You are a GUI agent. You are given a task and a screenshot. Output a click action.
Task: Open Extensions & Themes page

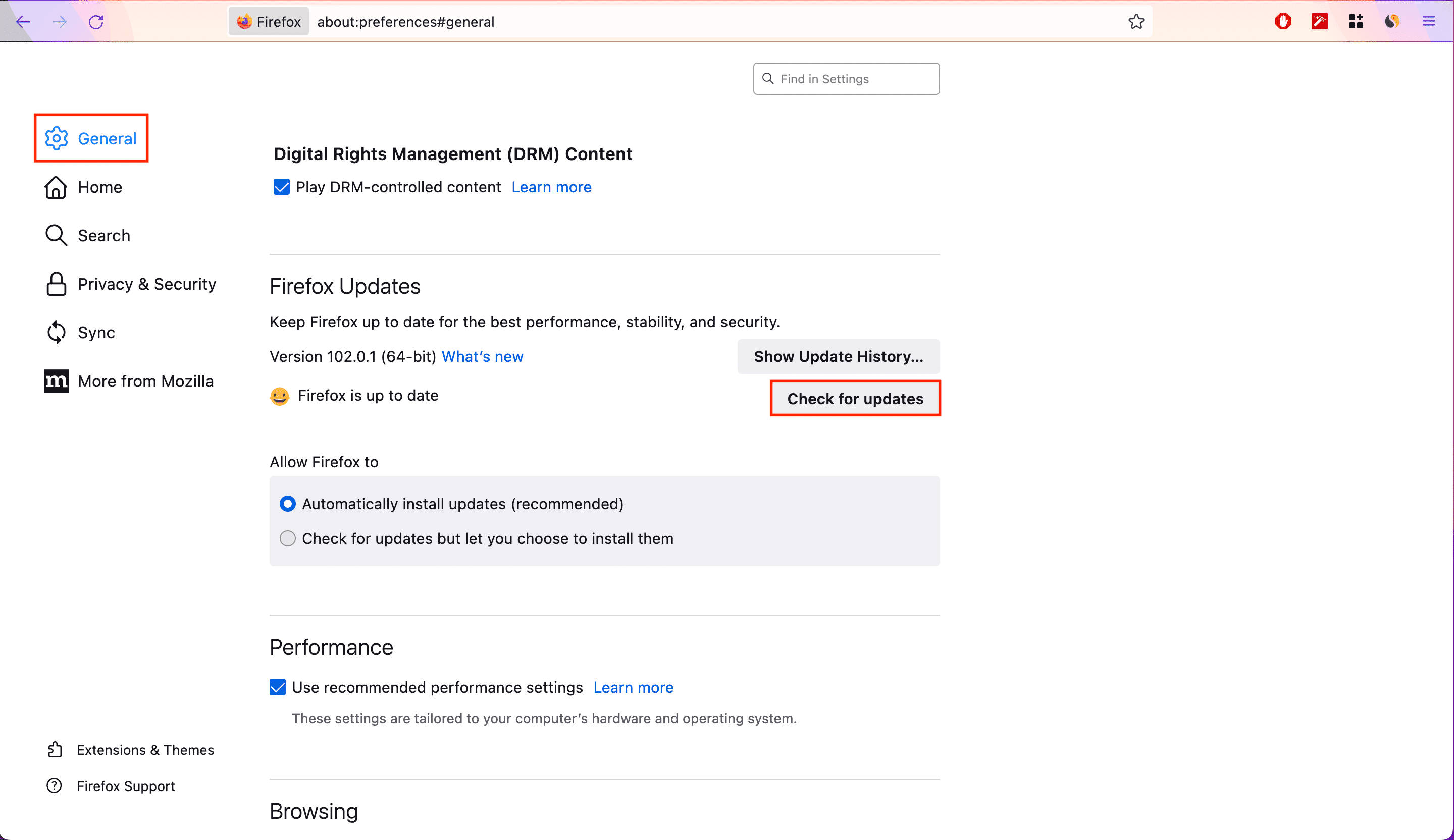pos(130,750)
